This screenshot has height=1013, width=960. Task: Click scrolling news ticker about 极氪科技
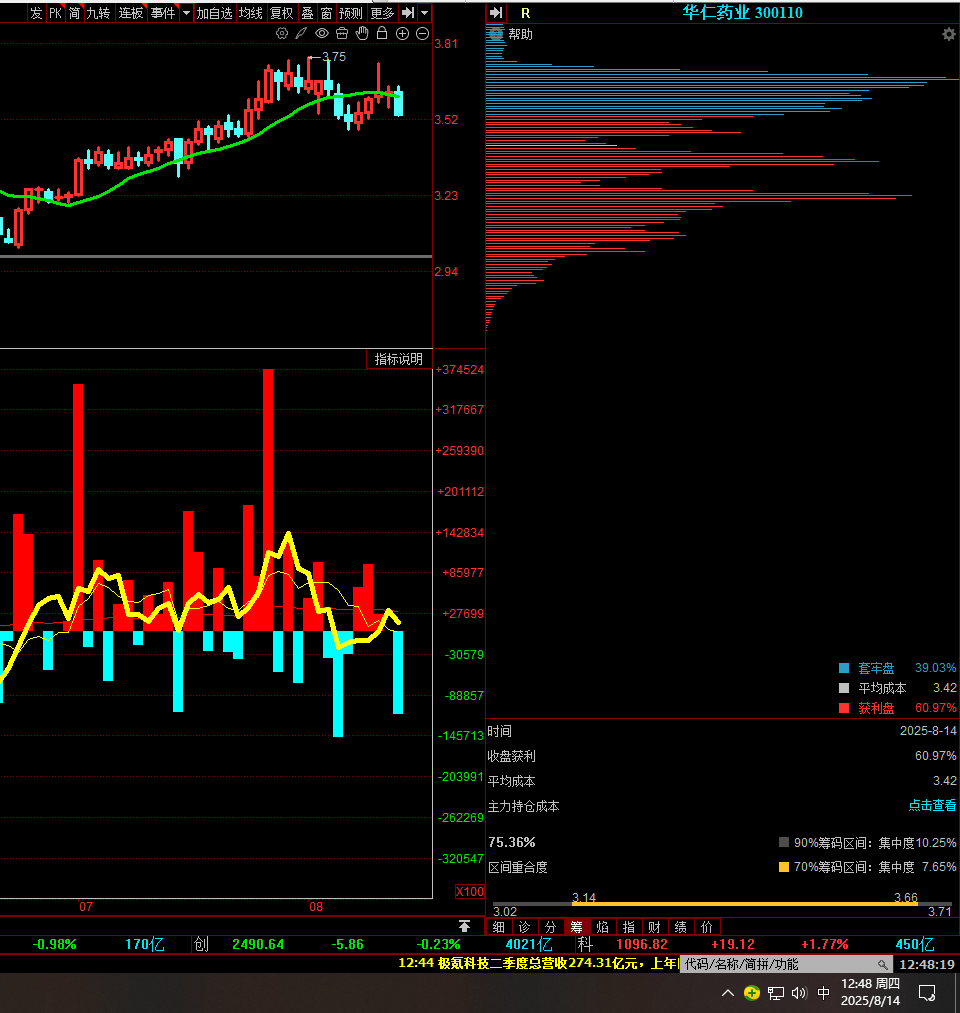coord(537,963)
